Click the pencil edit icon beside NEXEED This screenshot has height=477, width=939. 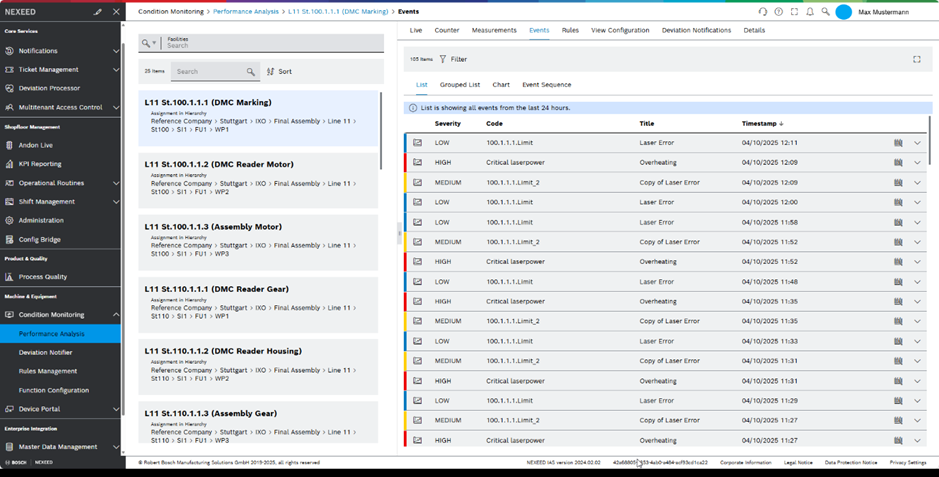98,12
